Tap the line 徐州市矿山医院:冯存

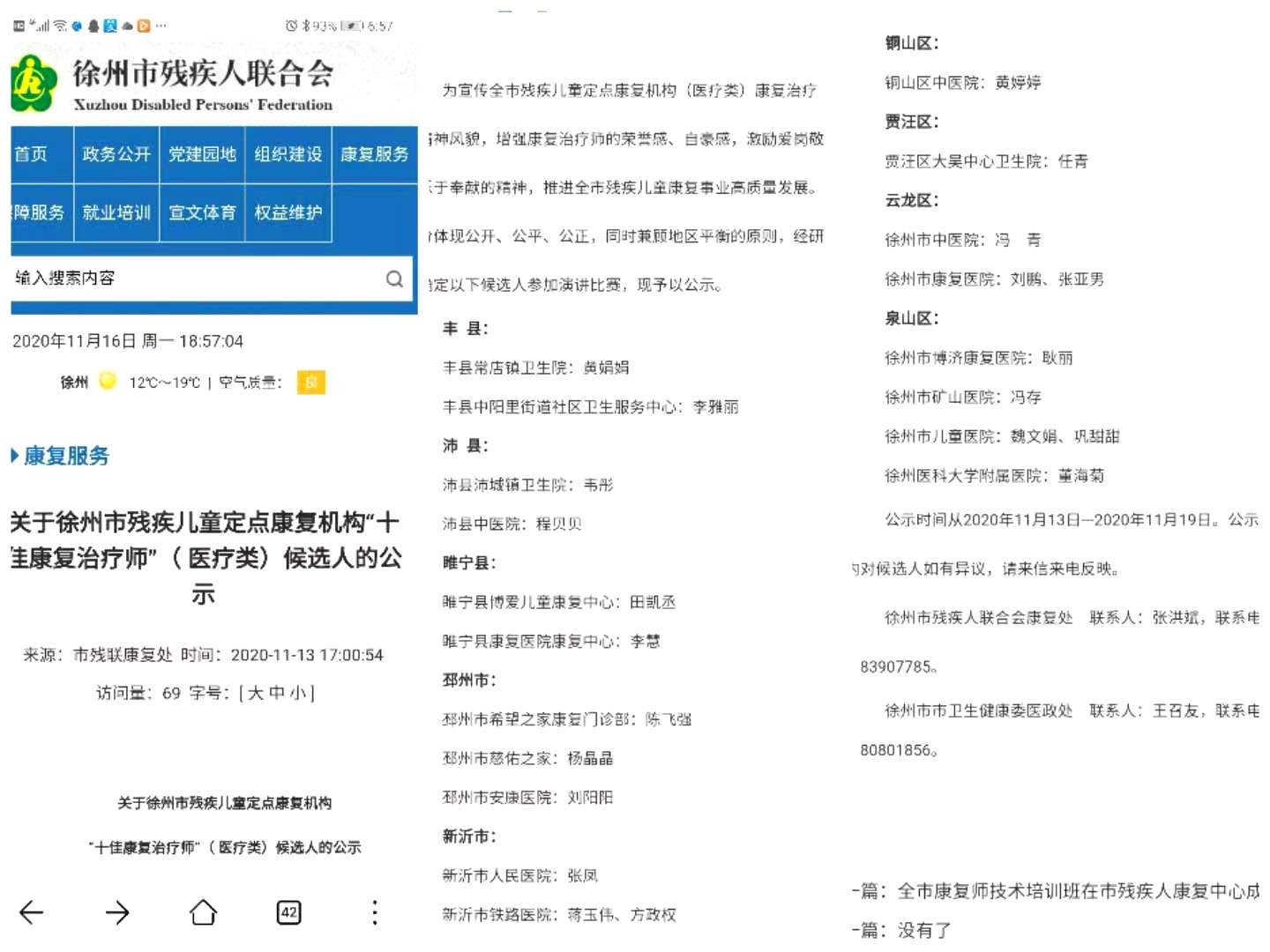(963, 398)
